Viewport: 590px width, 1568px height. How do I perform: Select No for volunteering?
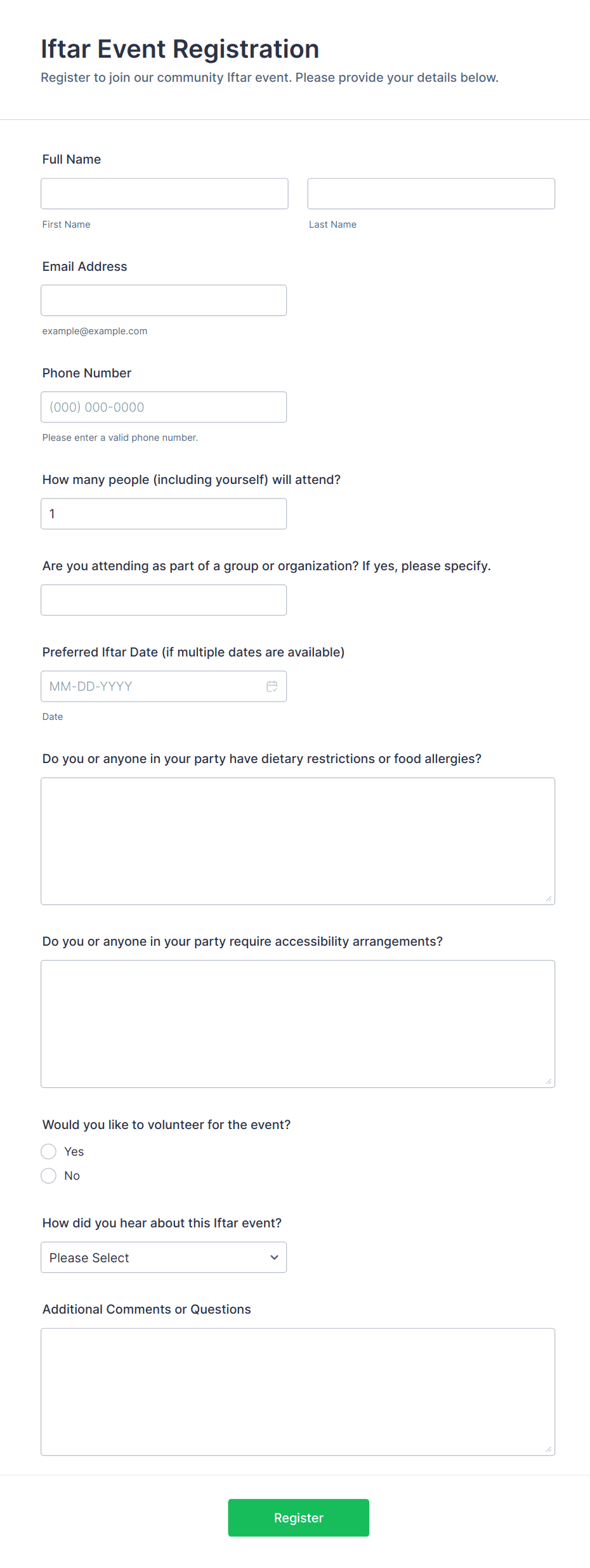coord(49,1176)
